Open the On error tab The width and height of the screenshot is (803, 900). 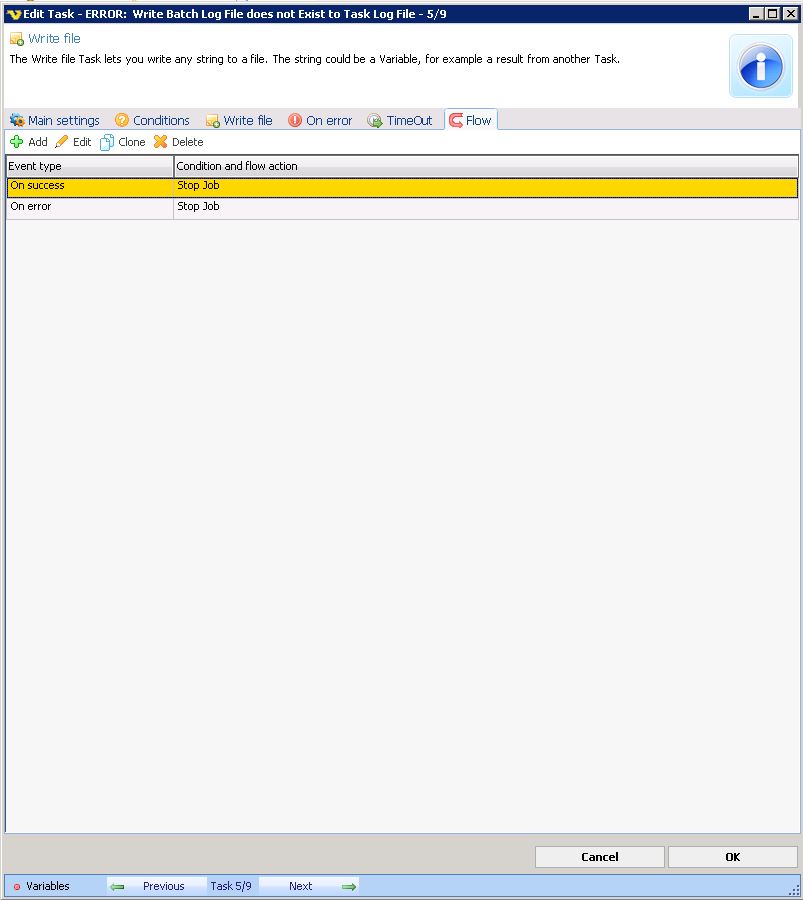pos(320,120)
